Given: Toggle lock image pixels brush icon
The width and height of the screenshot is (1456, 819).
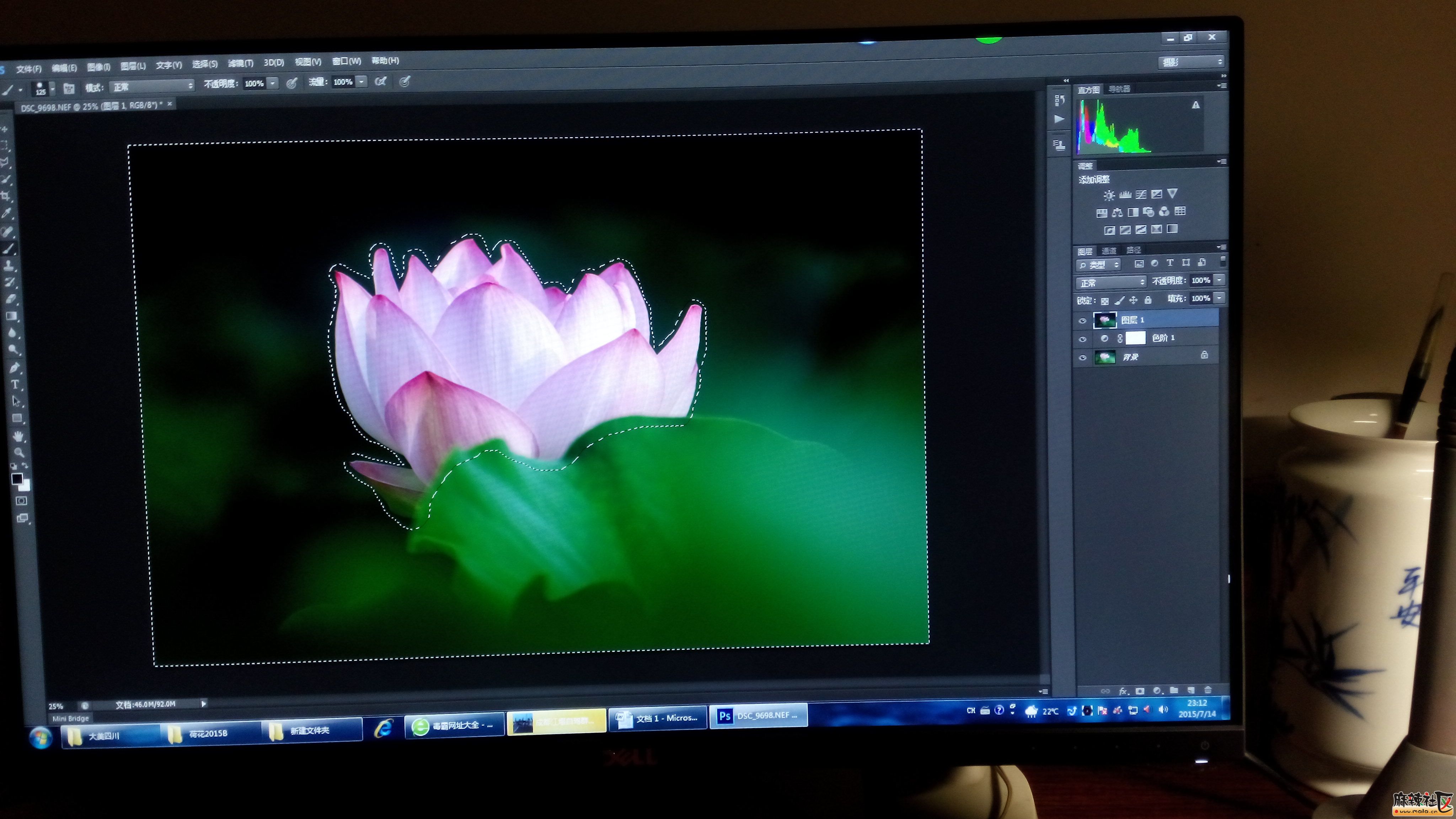Looking at the screenshot, I should (1120, 300).
